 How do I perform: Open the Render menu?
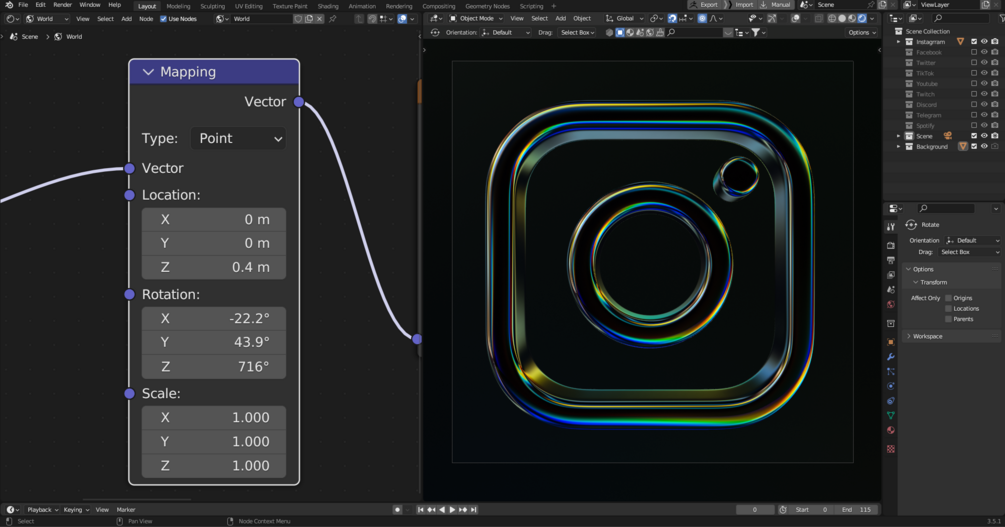(x=62, y=5)
